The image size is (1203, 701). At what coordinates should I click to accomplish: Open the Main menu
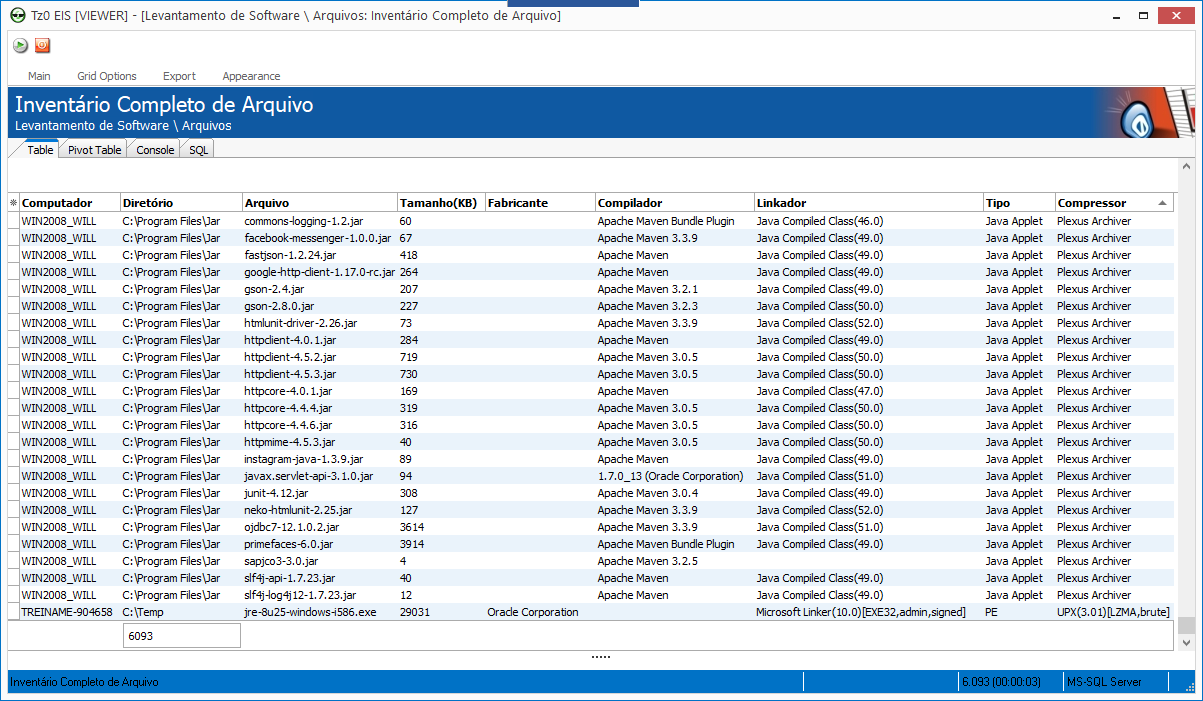(x=39, y=76)
